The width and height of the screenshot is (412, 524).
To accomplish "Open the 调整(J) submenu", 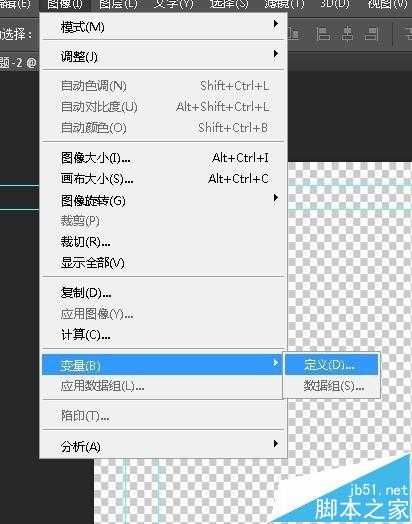I will click(163, 56).
